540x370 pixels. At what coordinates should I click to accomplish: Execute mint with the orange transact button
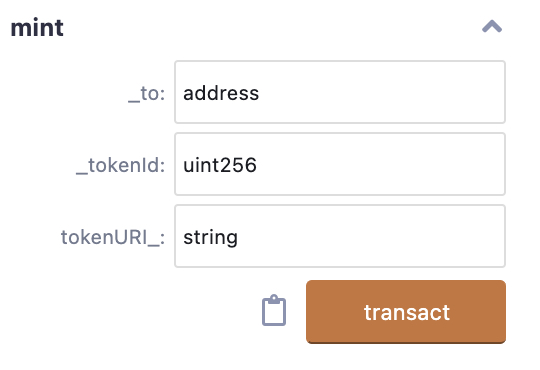(x=406, y=312)
